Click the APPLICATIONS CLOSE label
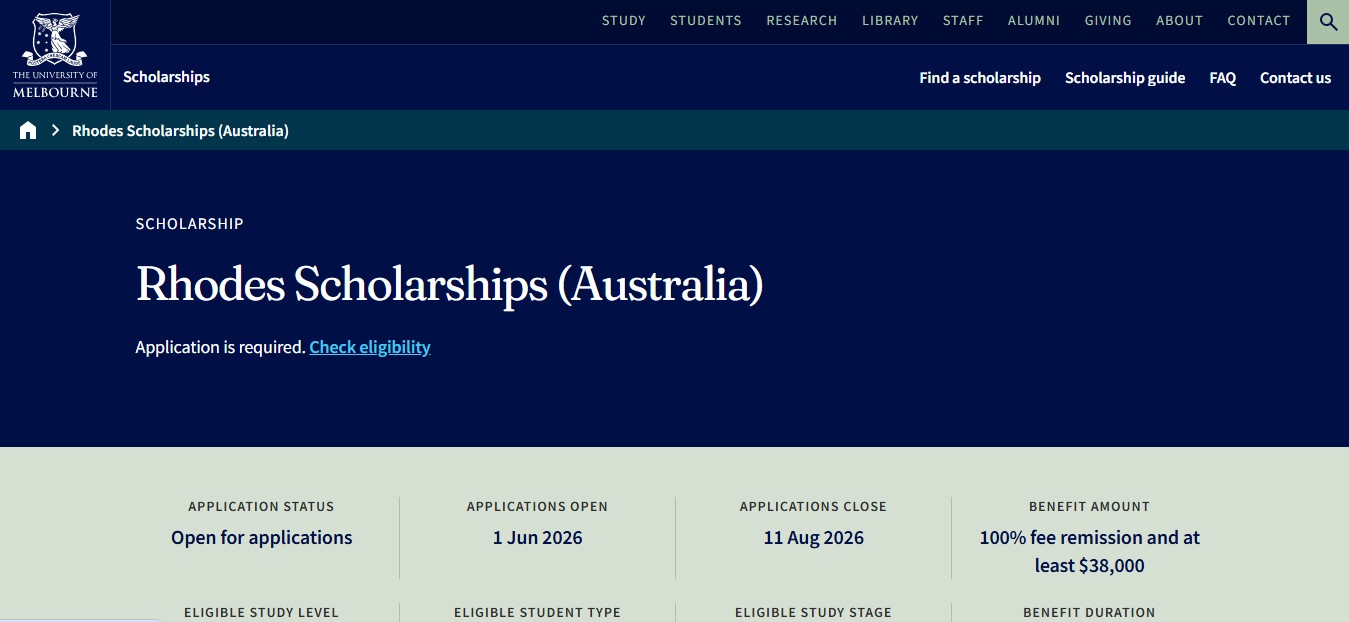The height and width of the screenshot is (622, 1349). (x=813, y=507)
